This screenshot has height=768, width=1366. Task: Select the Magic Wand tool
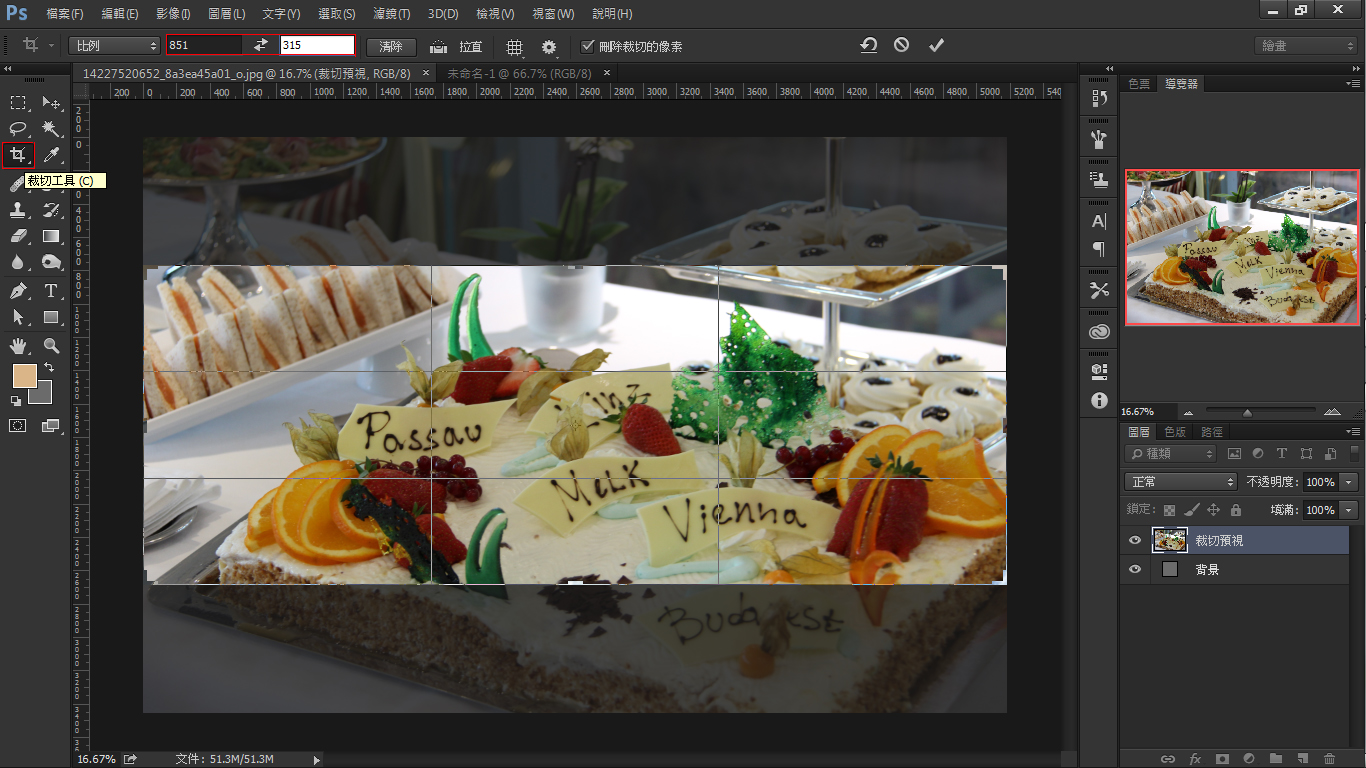tap(51, 129)
